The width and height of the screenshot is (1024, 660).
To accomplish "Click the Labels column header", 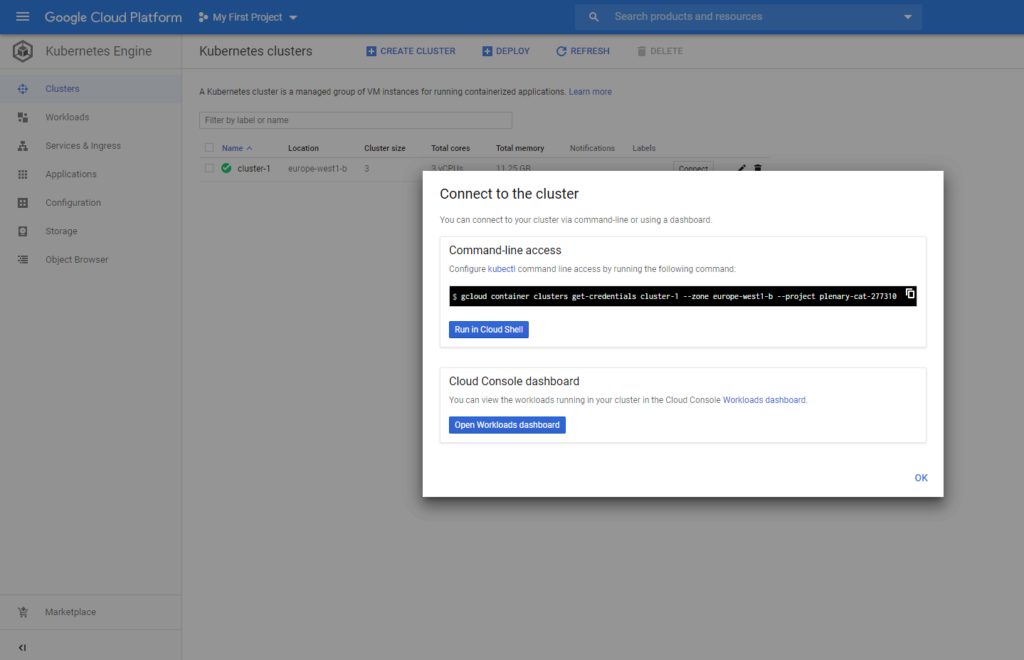I will pos(644,148).
